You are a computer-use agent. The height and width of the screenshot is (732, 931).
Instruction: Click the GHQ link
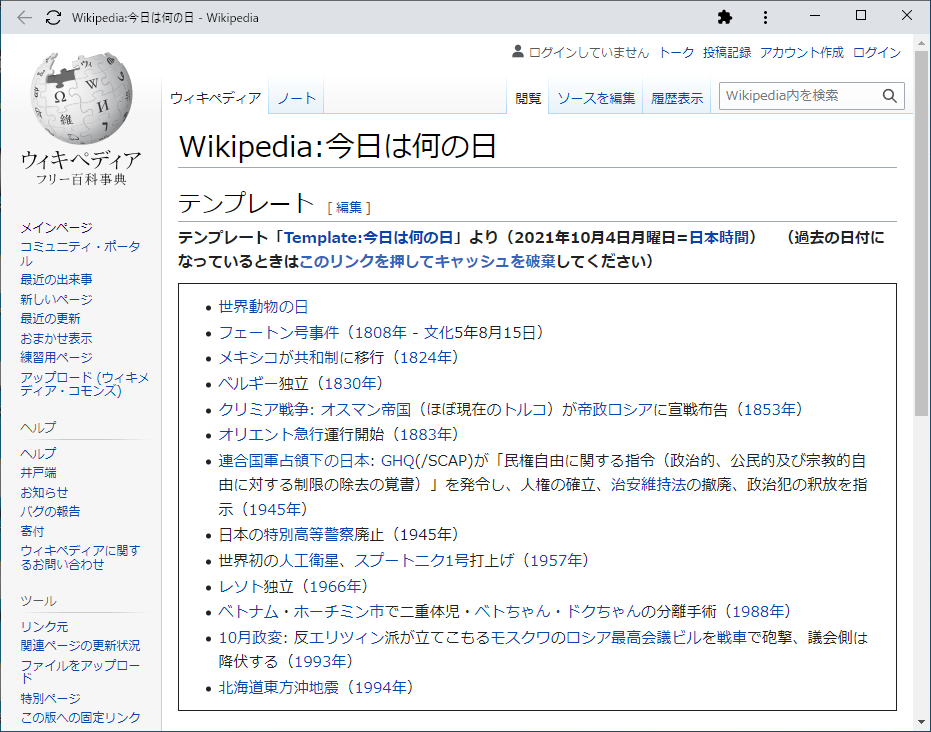pyautogui.click(x=397, y=460)
